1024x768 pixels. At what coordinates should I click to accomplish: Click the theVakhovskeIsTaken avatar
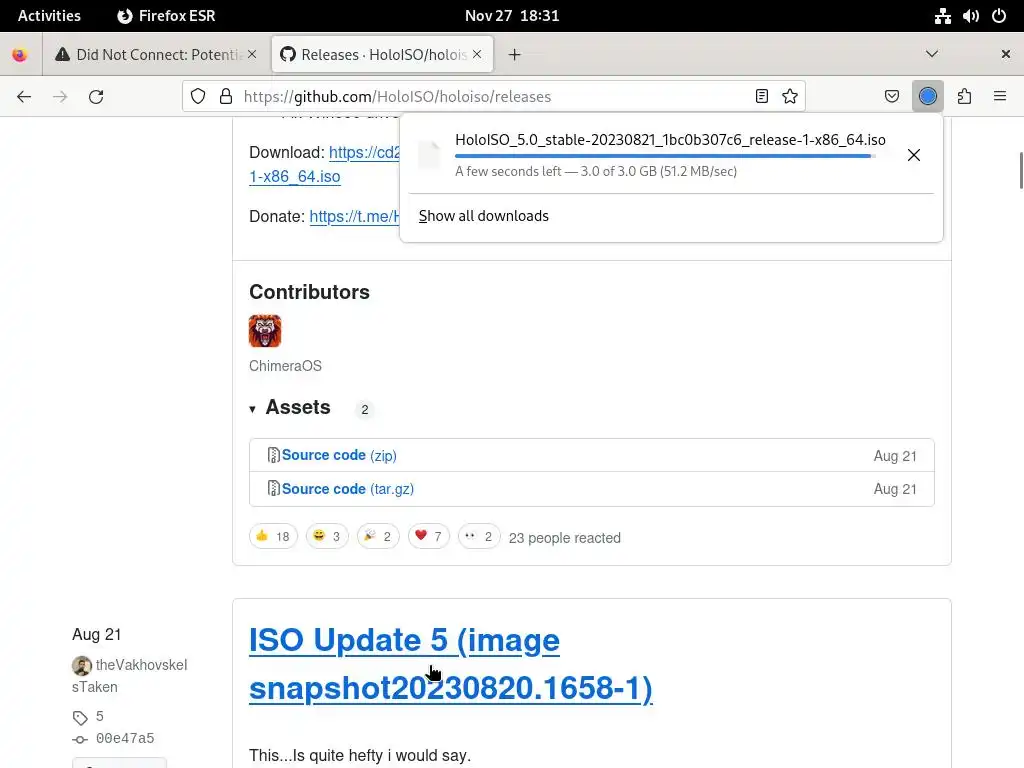point(82,665)
